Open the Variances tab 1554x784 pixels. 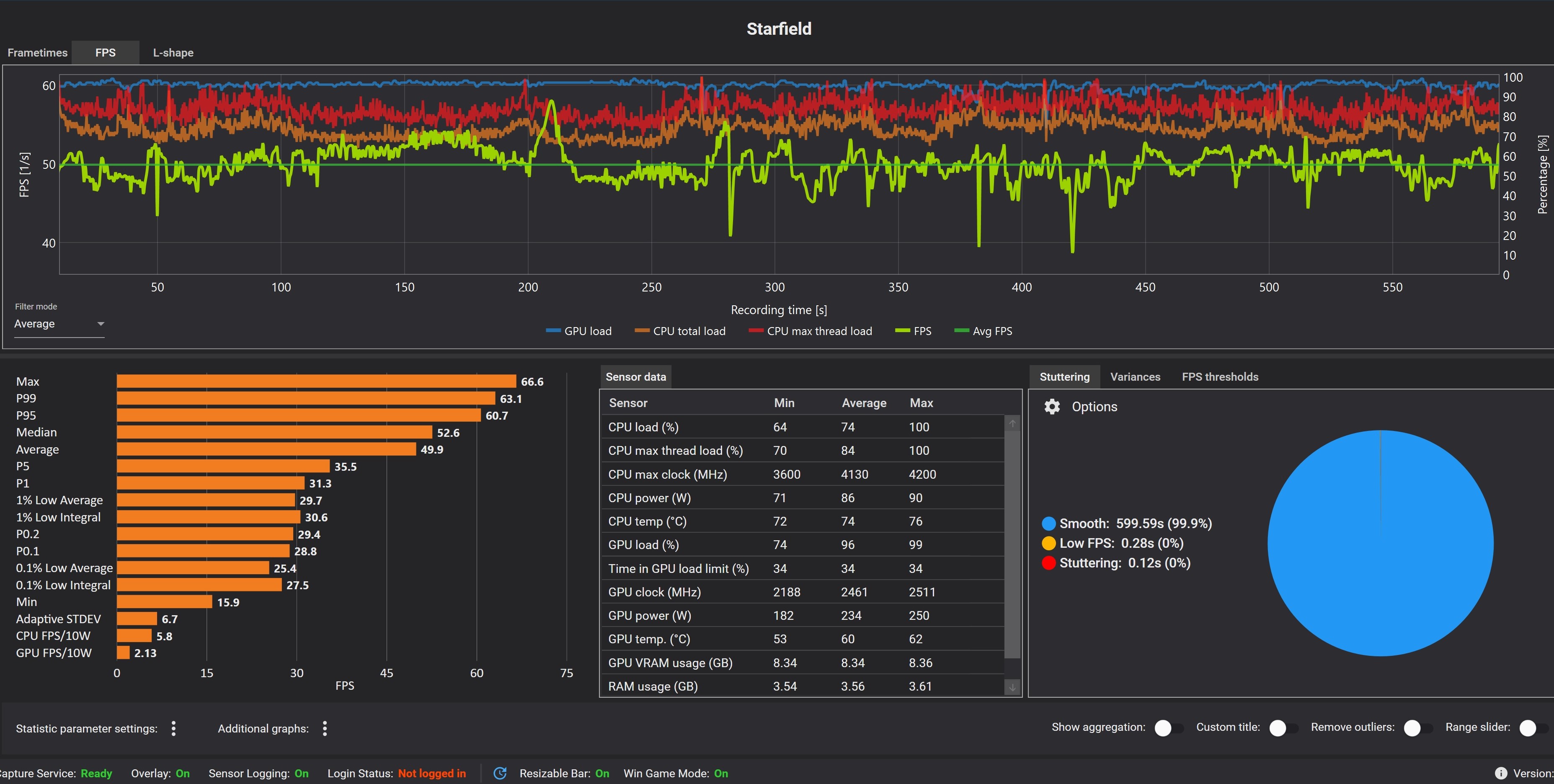(x=1135, y=377)
